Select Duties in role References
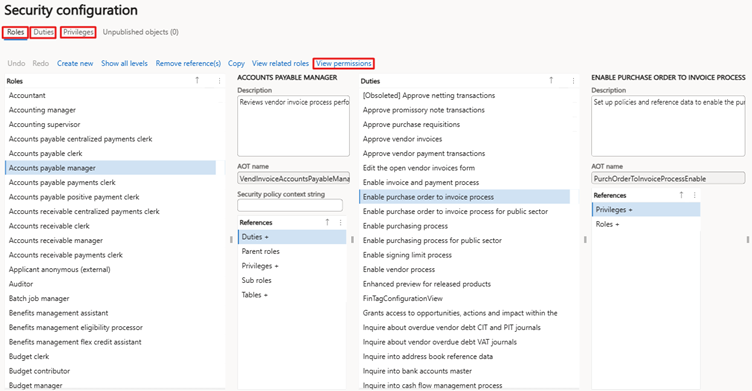Screen dimensions: 752x391 [x=292, y=237]
